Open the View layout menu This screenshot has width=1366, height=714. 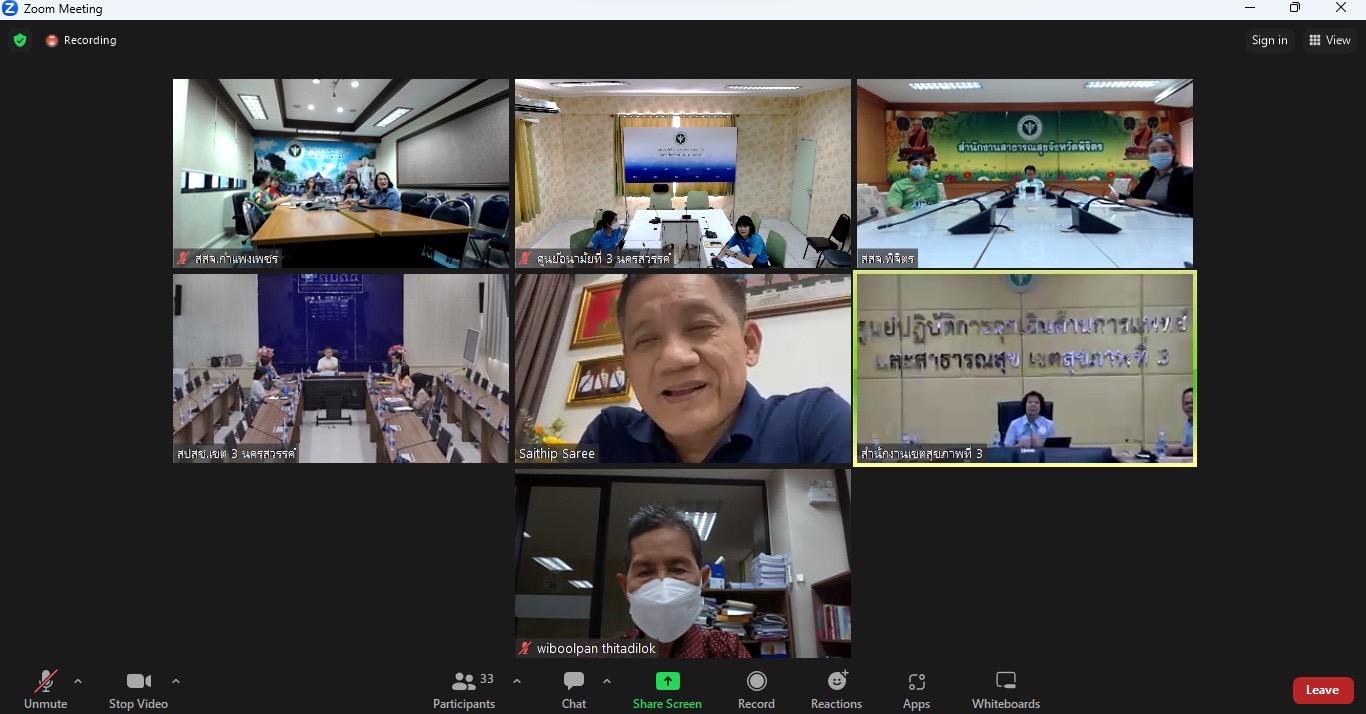pyautogui.click(x=1330, y=40)
